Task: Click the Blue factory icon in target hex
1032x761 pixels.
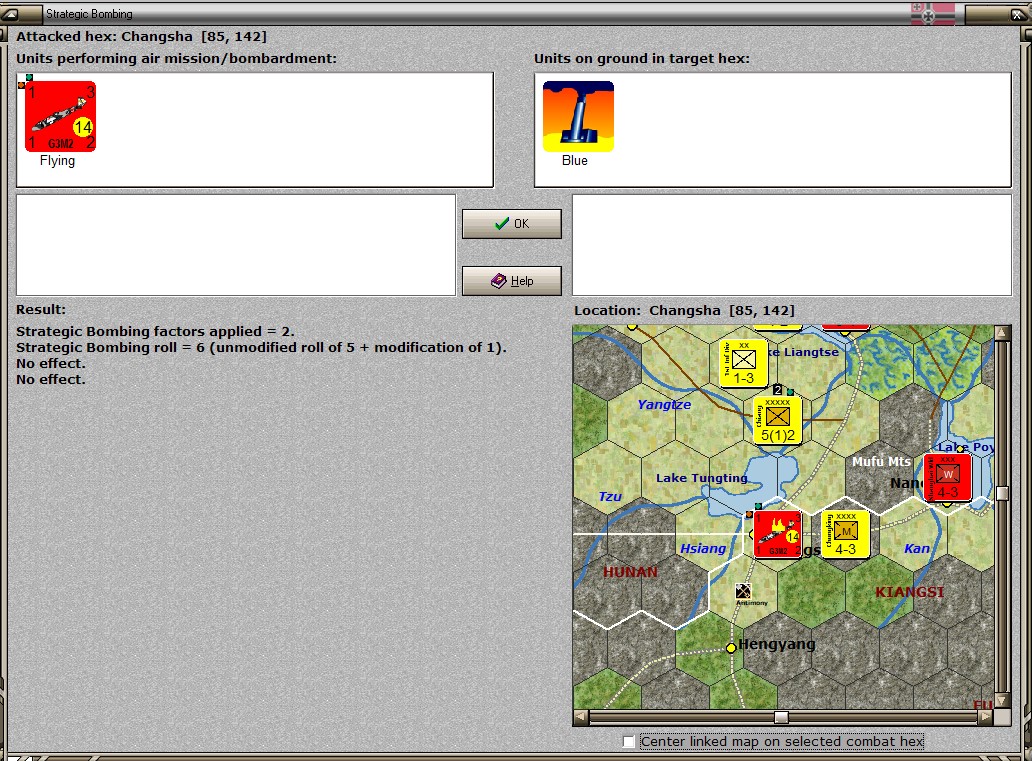Action: coord(578,117)
